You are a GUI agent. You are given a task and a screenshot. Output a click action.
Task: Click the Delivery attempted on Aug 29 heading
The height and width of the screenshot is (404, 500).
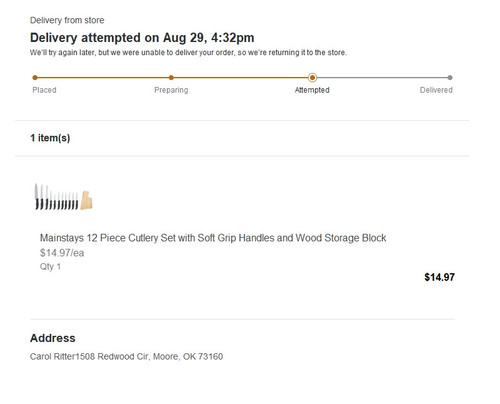point(142,38)
